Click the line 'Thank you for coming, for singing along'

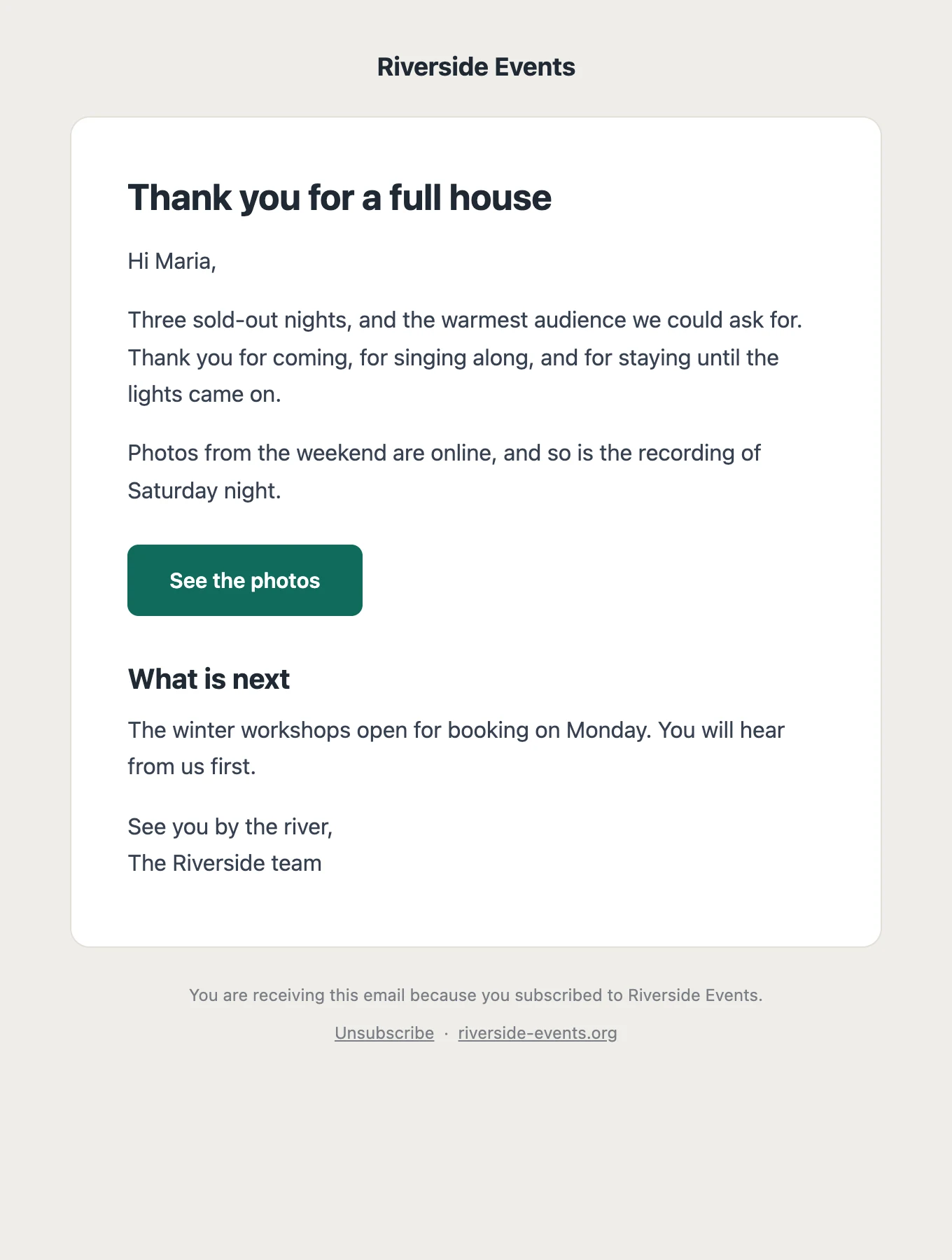click(453, 358)
